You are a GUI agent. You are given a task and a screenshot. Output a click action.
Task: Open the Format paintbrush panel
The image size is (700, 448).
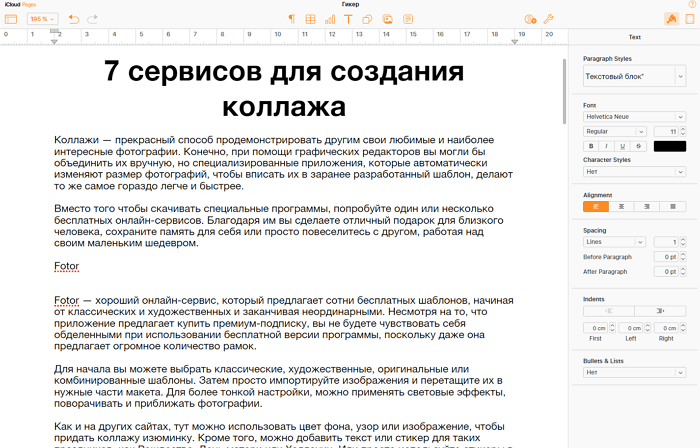pos(670,19)
